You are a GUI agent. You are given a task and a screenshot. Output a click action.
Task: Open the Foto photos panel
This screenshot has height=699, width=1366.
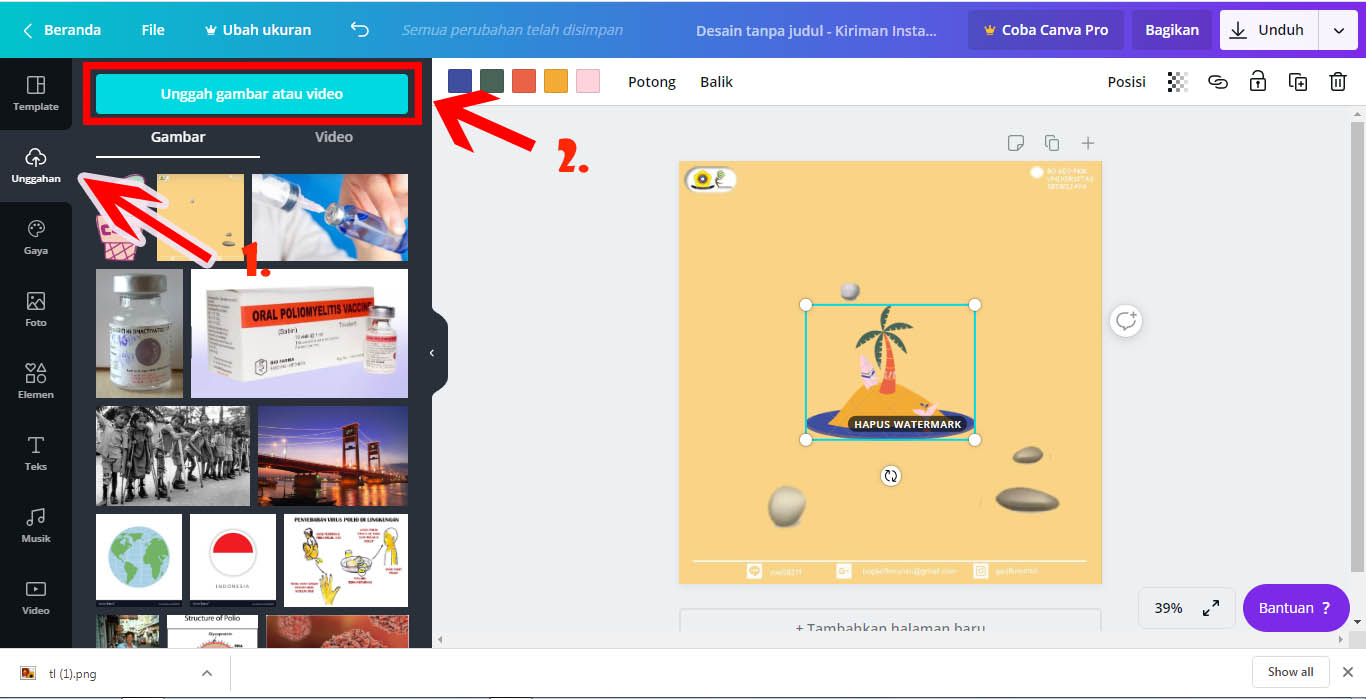36,310
